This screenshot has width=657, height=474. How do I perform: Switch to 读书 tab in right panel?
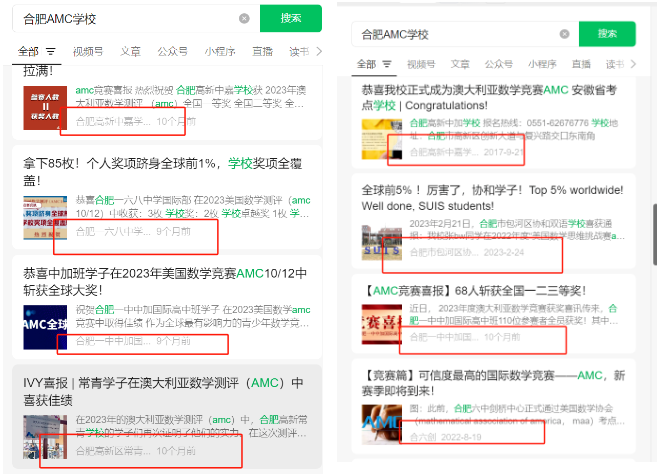click(615, 64)
